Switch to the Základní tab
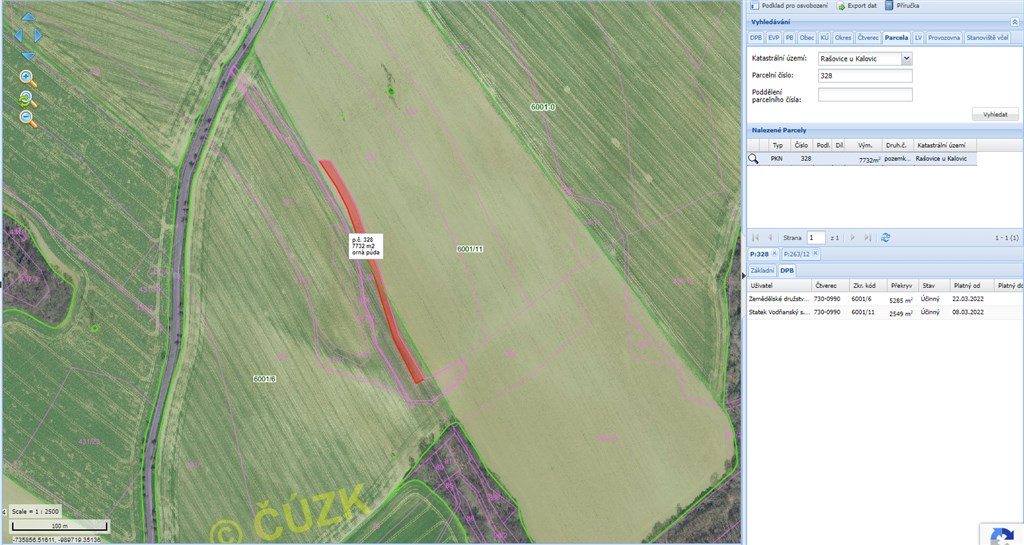The image size is (1024, 545). 762,270
